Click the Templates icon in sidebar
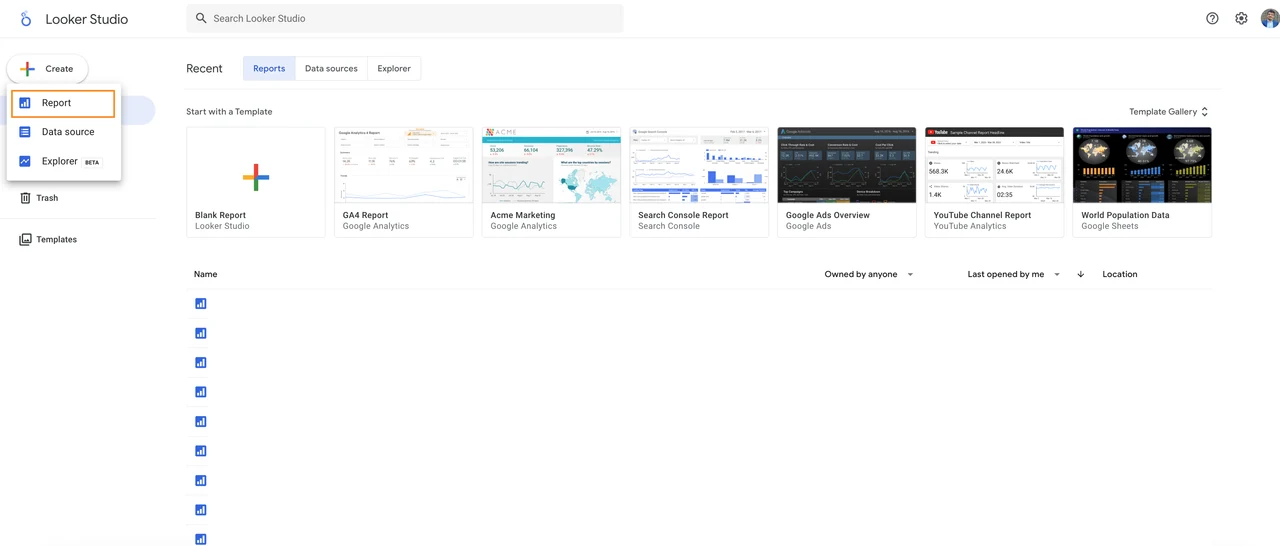 click(25, 240)
